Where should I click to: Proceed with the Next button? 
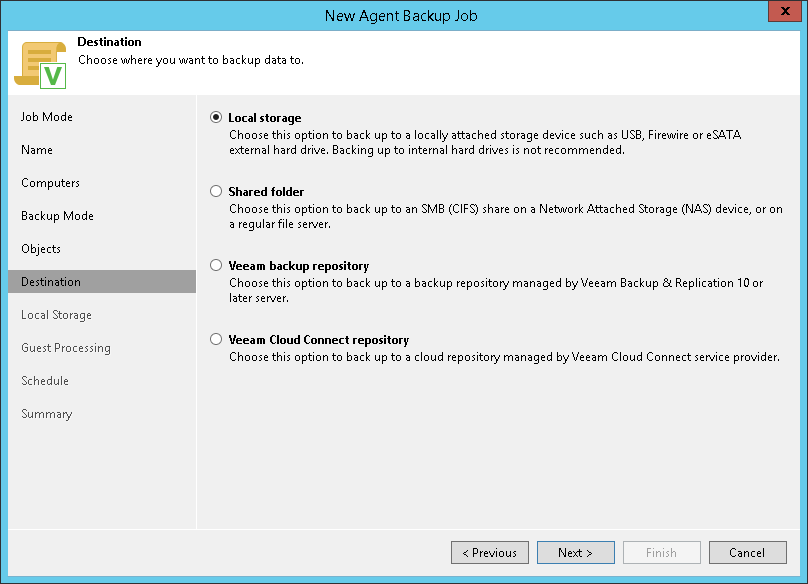click(x=575, y=553)
